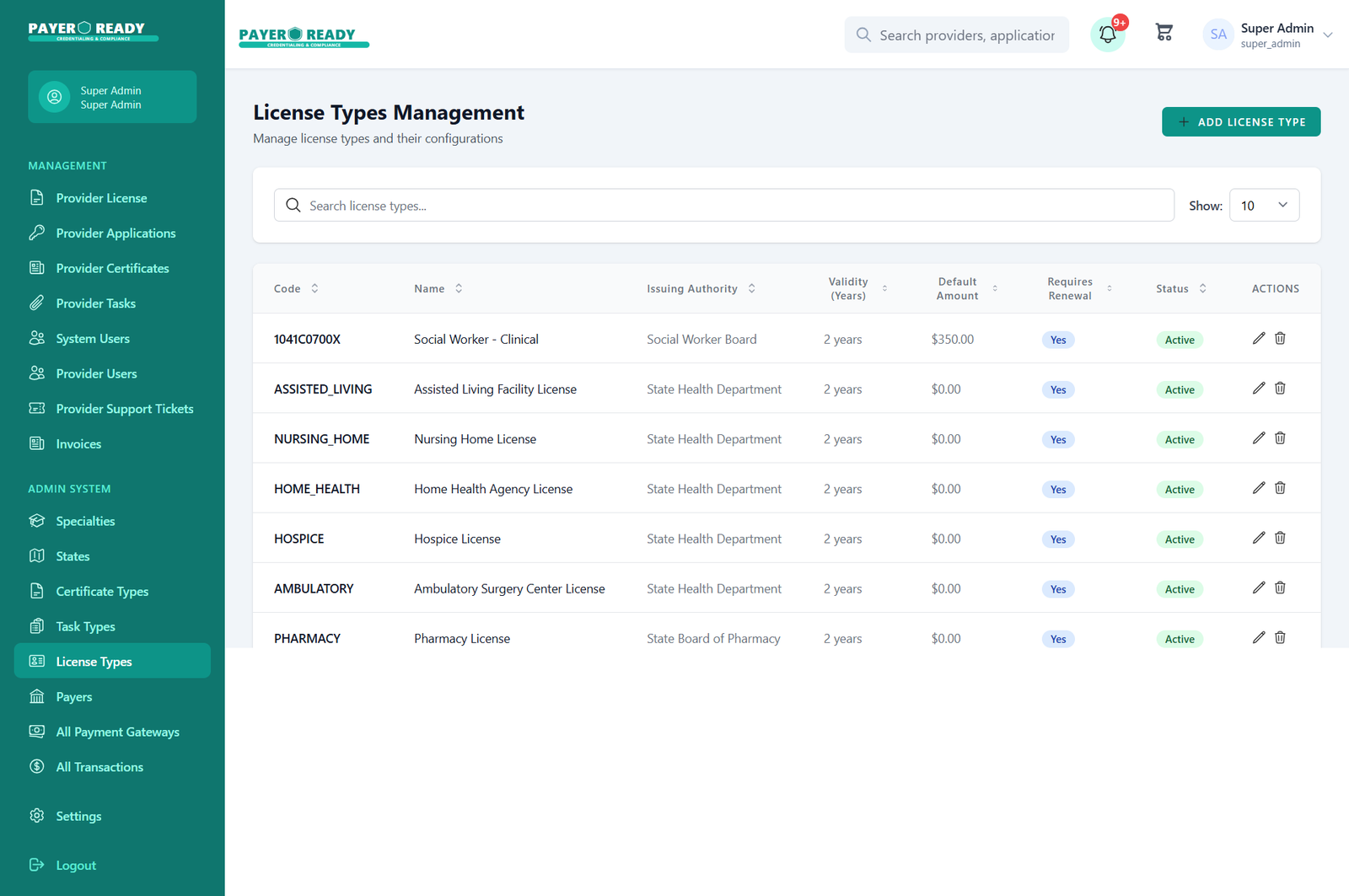Click the global search providers box

[965, 35]
